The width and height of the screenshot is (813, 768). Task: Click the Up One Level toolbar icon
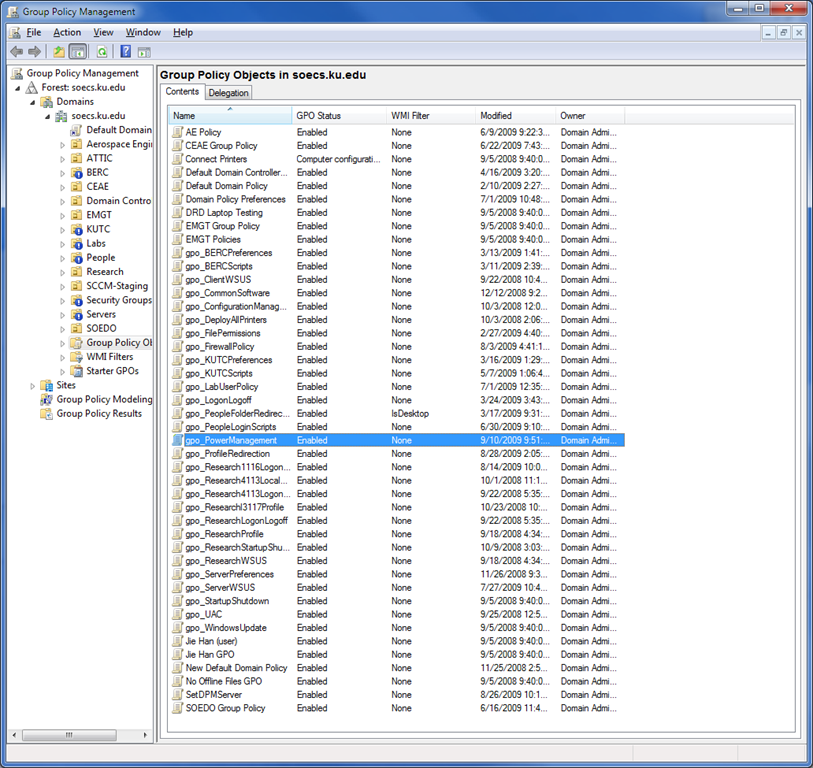click(x=59, y=51)
